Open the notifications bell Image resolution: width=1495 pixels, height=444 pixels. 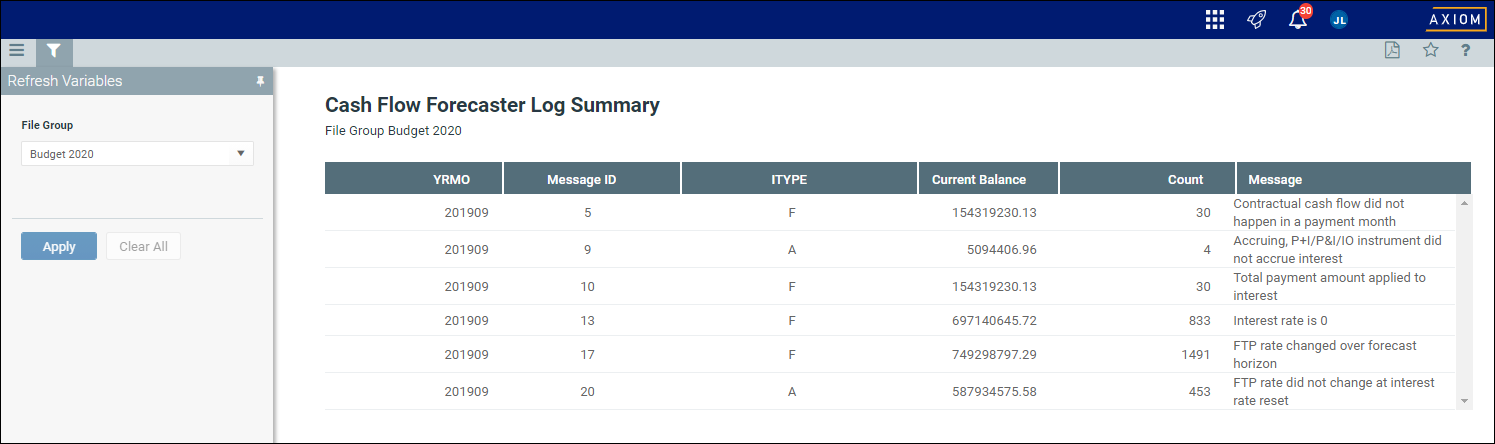pos(1298,20)
